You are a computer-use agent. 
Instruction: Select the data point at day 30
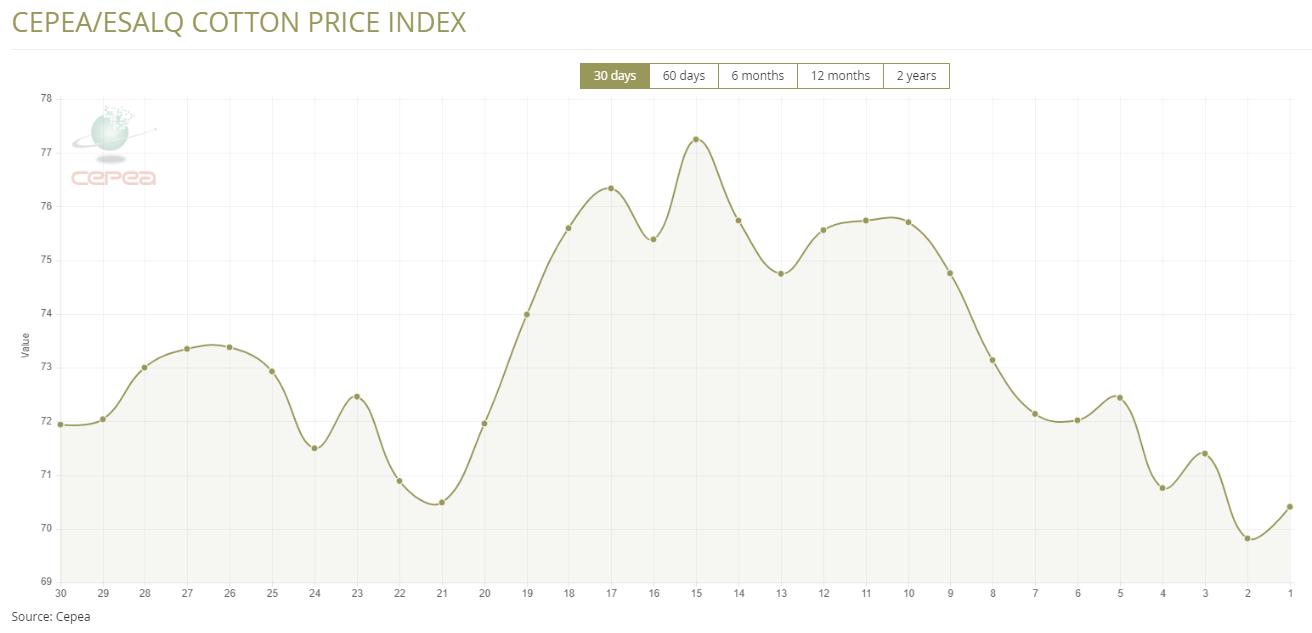61,425
